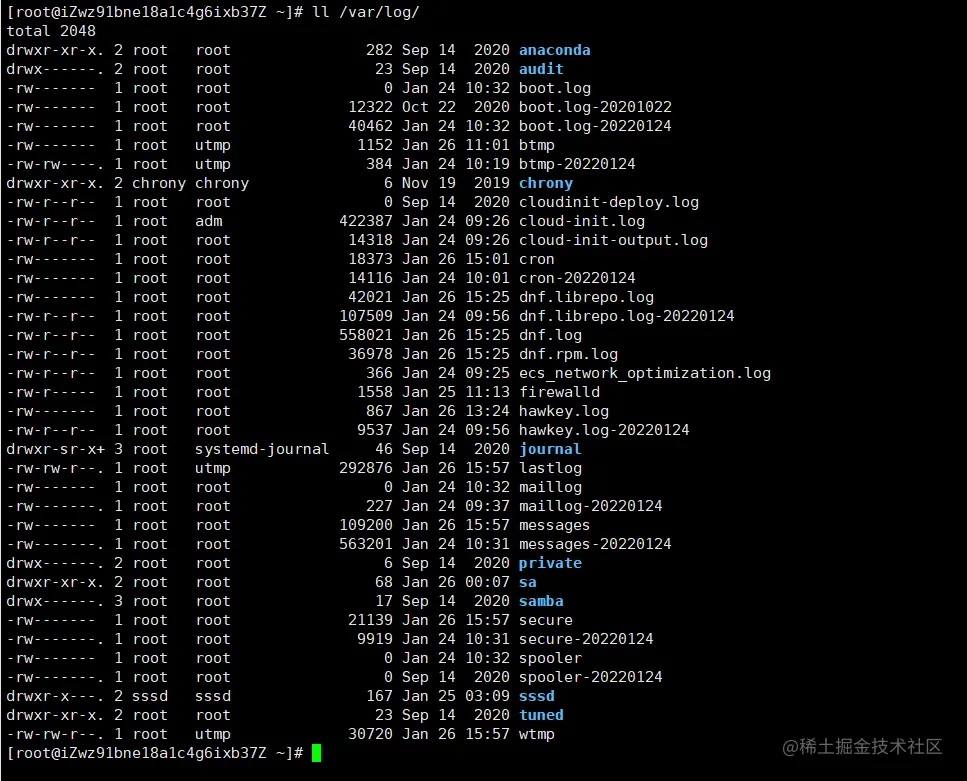Viewport: 967px width, 781px height.
Task: Select dnf.librepo.log file name
Action: [586, 297]
